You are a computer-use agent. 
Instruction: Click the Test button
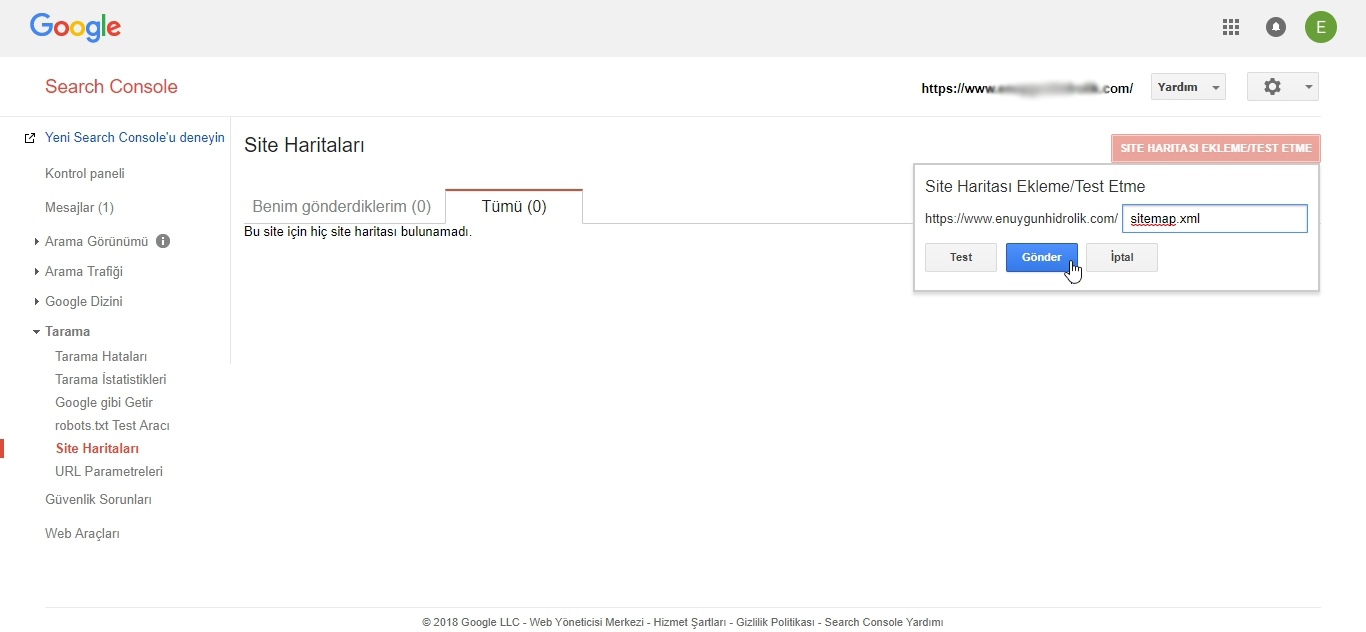pyautogui.click(x=961, y=257)
